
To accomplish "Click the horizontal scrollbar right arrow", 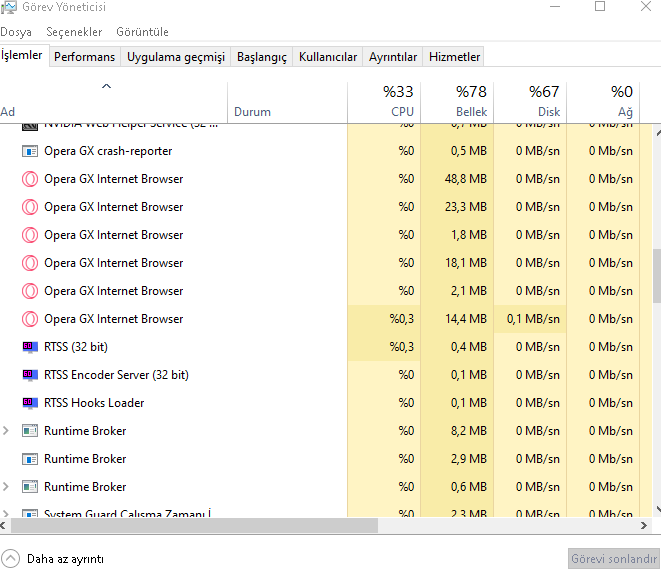I will point(644,526).
